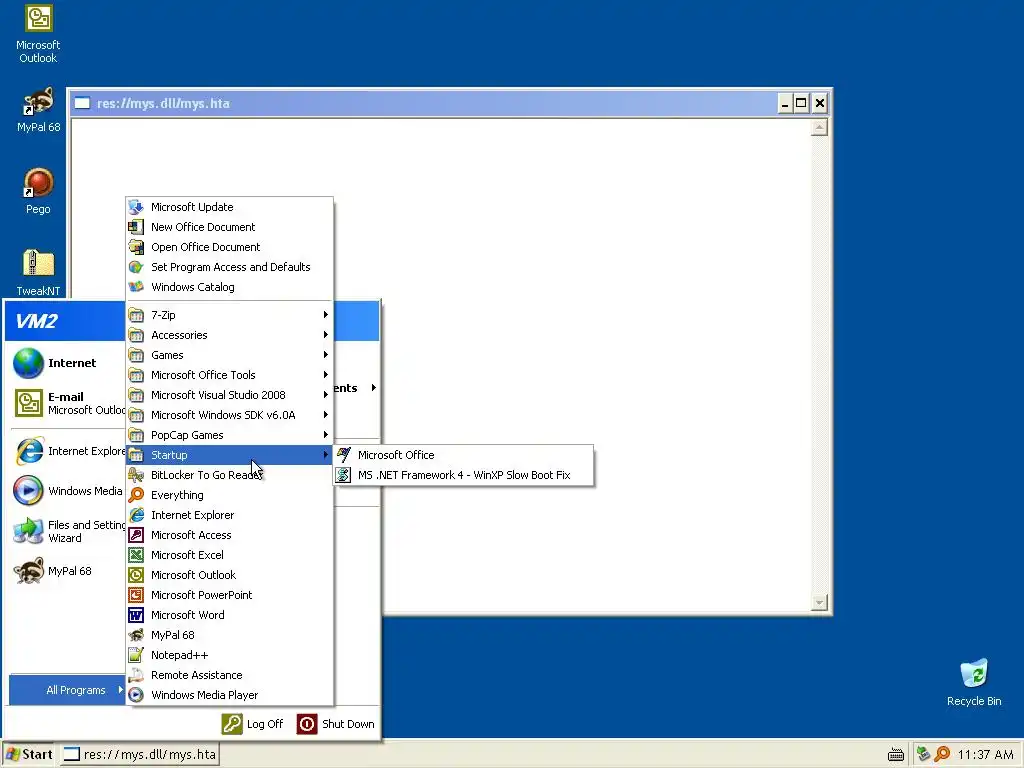The image size is (1024, 768).
Task: Launch Windows Media Player from programs list
Action: tap(229, 695)
